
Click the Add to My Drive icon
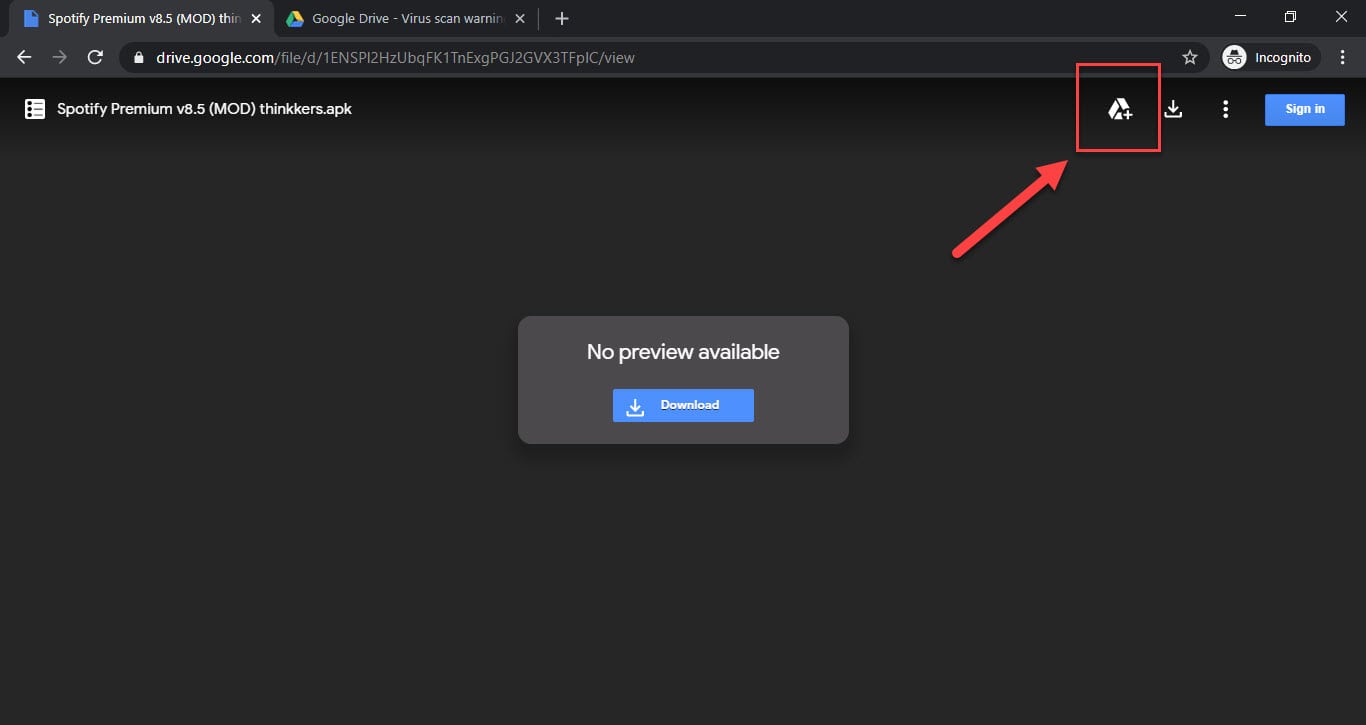[x=1118, y=109]
